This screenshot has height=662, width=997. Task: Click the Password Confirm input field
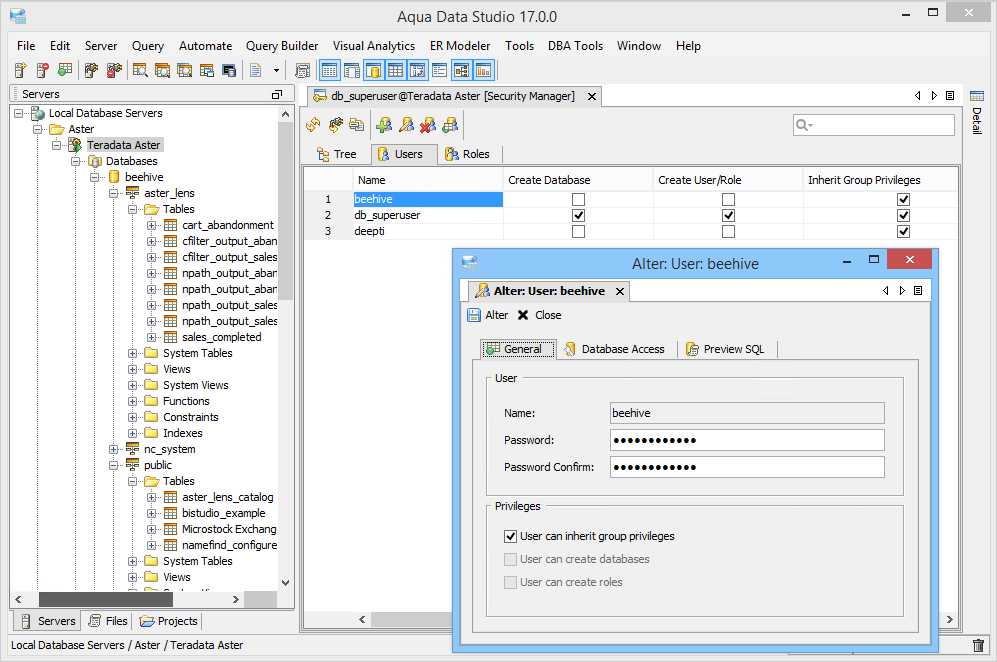tap(747, 467)
